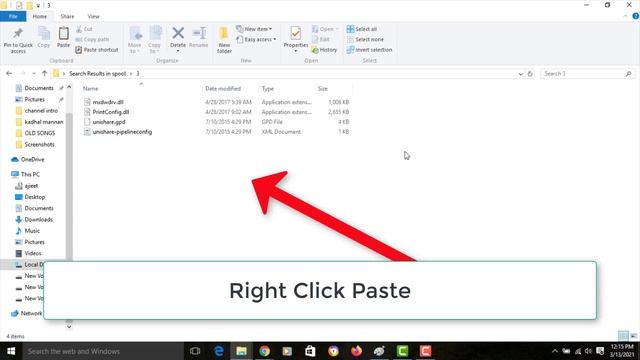Viewport: 640px width, 360px height.
Task: Refresh the current folder
Action: point(530,74)
